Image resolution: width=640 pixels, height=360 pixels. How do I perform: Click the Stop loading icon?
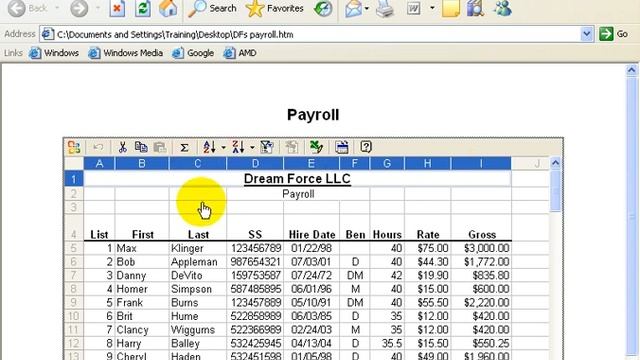117,8
